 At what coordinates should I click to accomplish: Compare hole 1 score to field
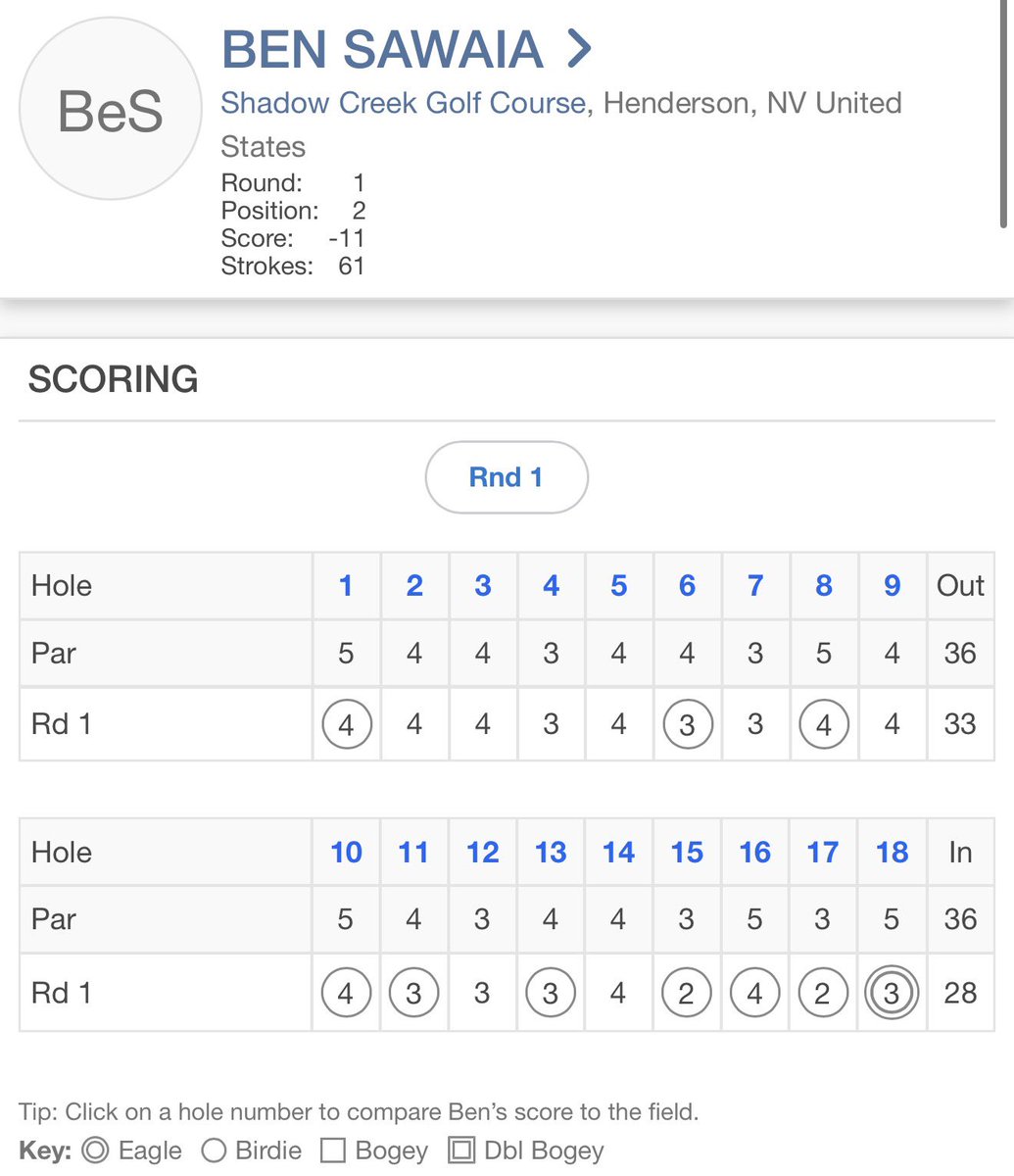pyautogui.click(x=346, y=586)
